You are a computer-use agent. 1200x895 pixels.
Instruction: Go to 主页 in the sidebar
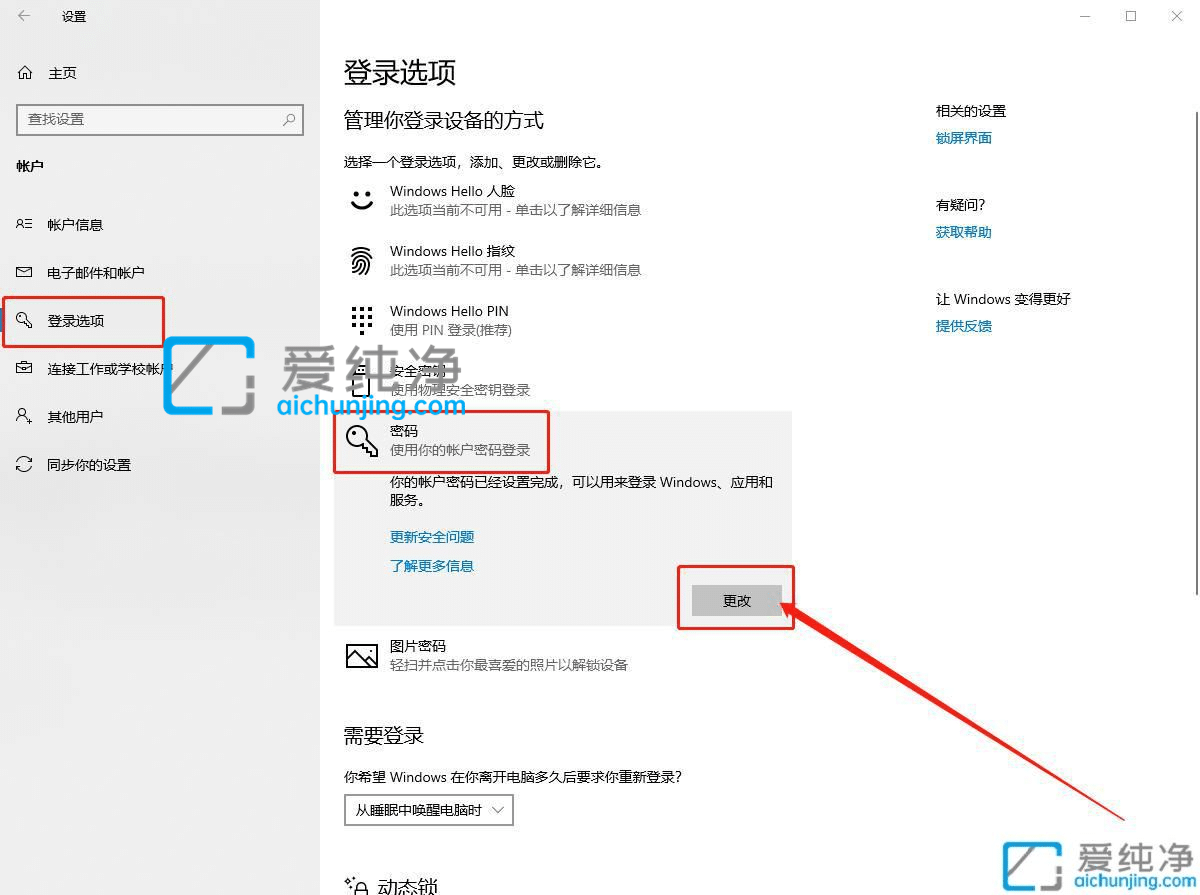[x=62, y=73]
